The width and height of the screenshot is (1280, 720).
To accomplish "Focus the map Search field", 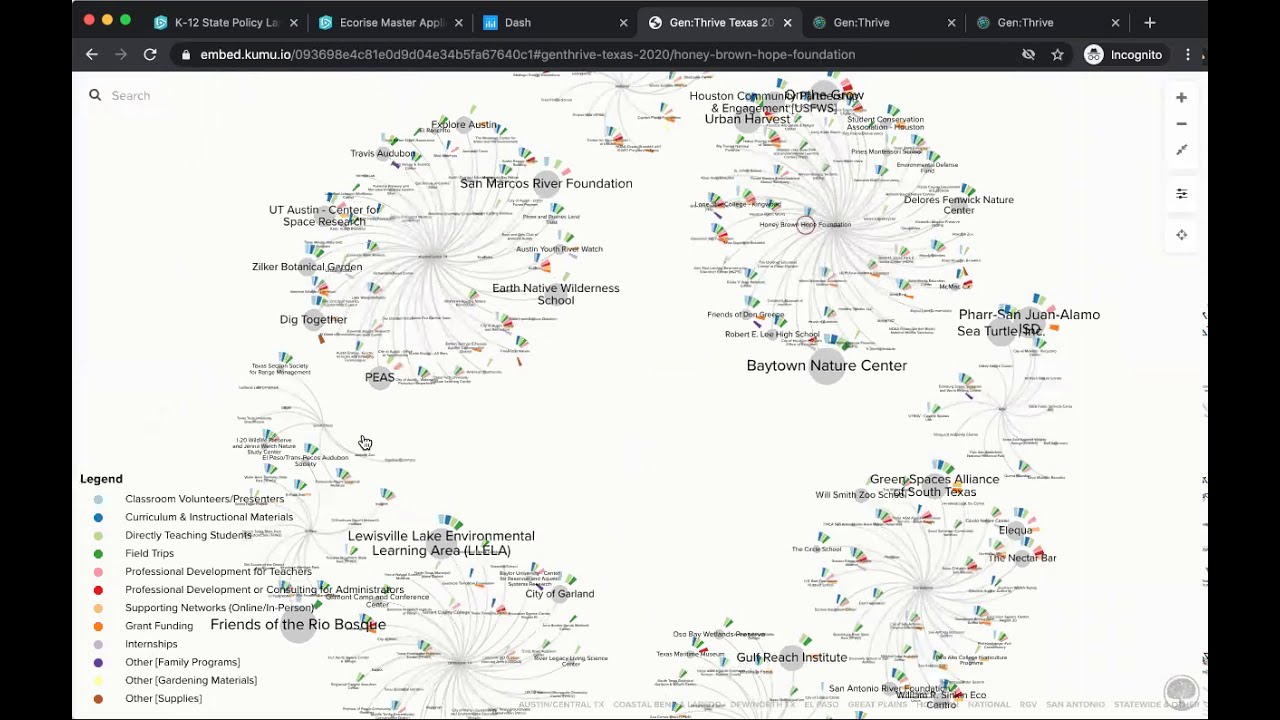I will pos(131,95).
